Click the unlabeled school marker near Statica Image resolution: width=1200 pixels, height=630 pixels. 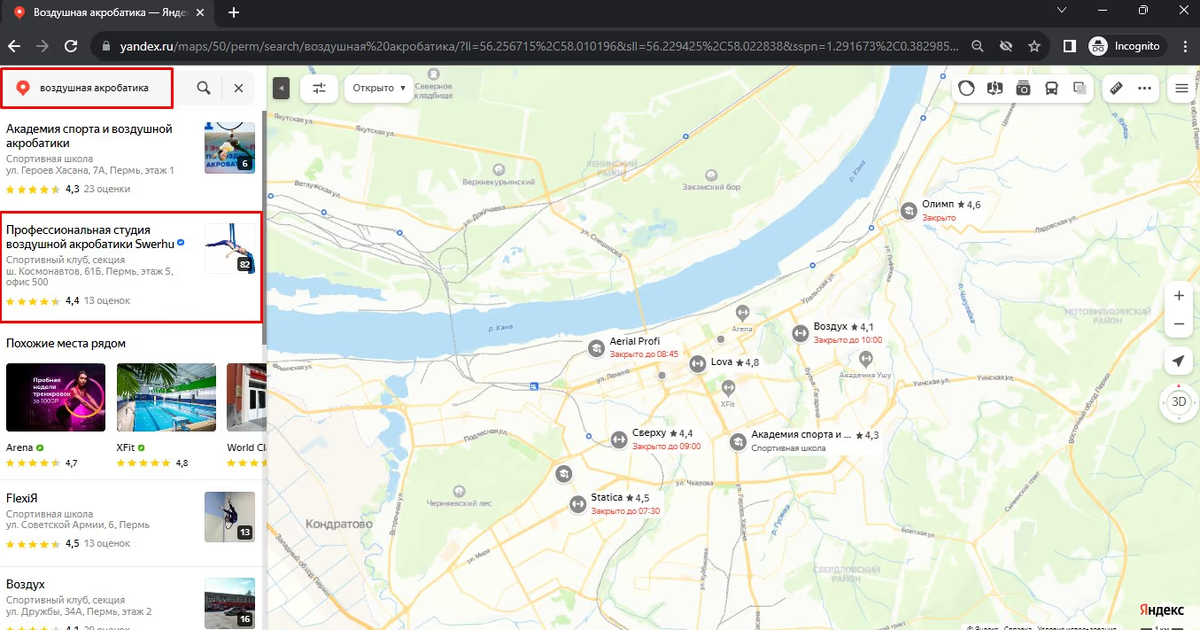point(563,474)
